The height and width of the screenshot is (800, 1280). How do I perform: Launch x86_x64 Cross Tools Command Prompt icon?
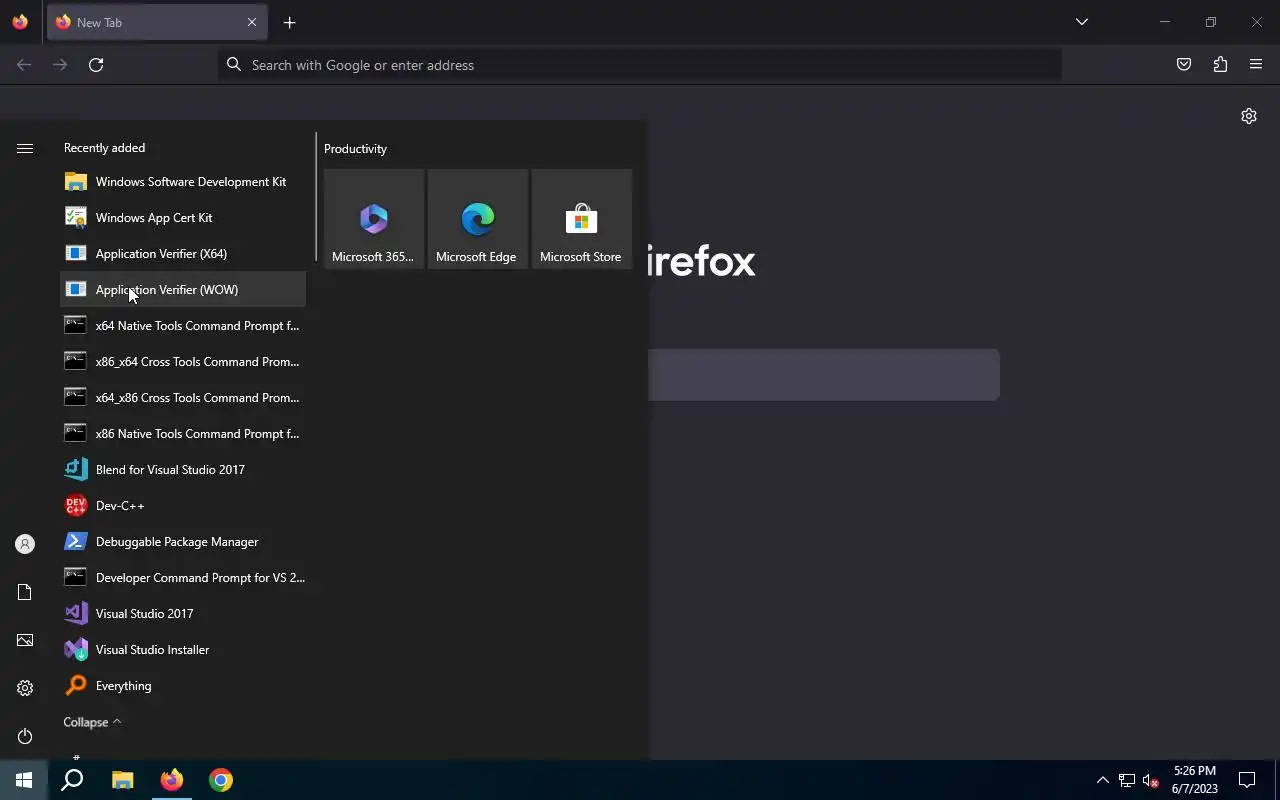pos(76,362)
